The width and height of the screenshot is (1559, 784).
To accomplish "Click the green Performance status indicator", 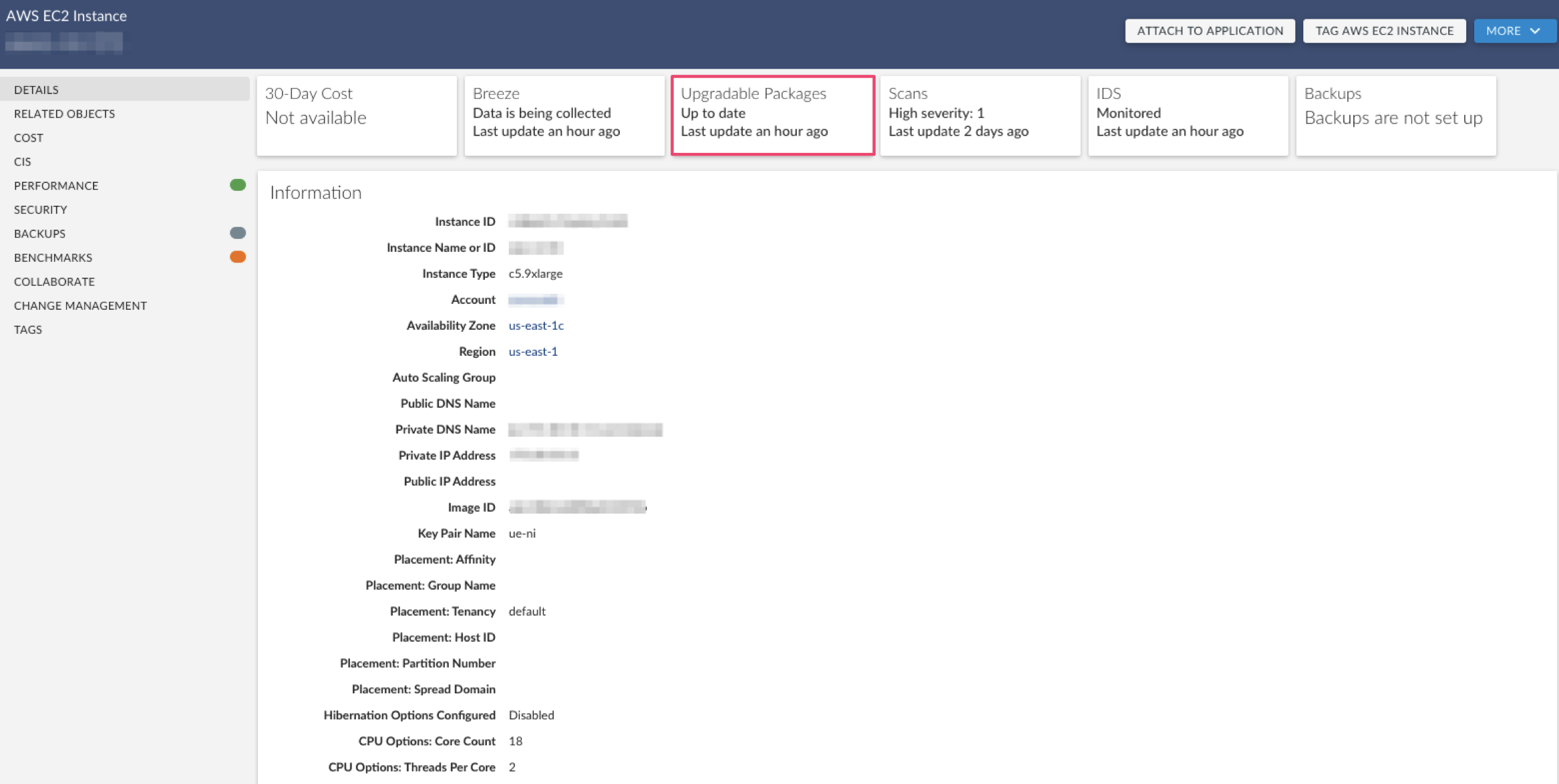I will click(x=238, y=185).
